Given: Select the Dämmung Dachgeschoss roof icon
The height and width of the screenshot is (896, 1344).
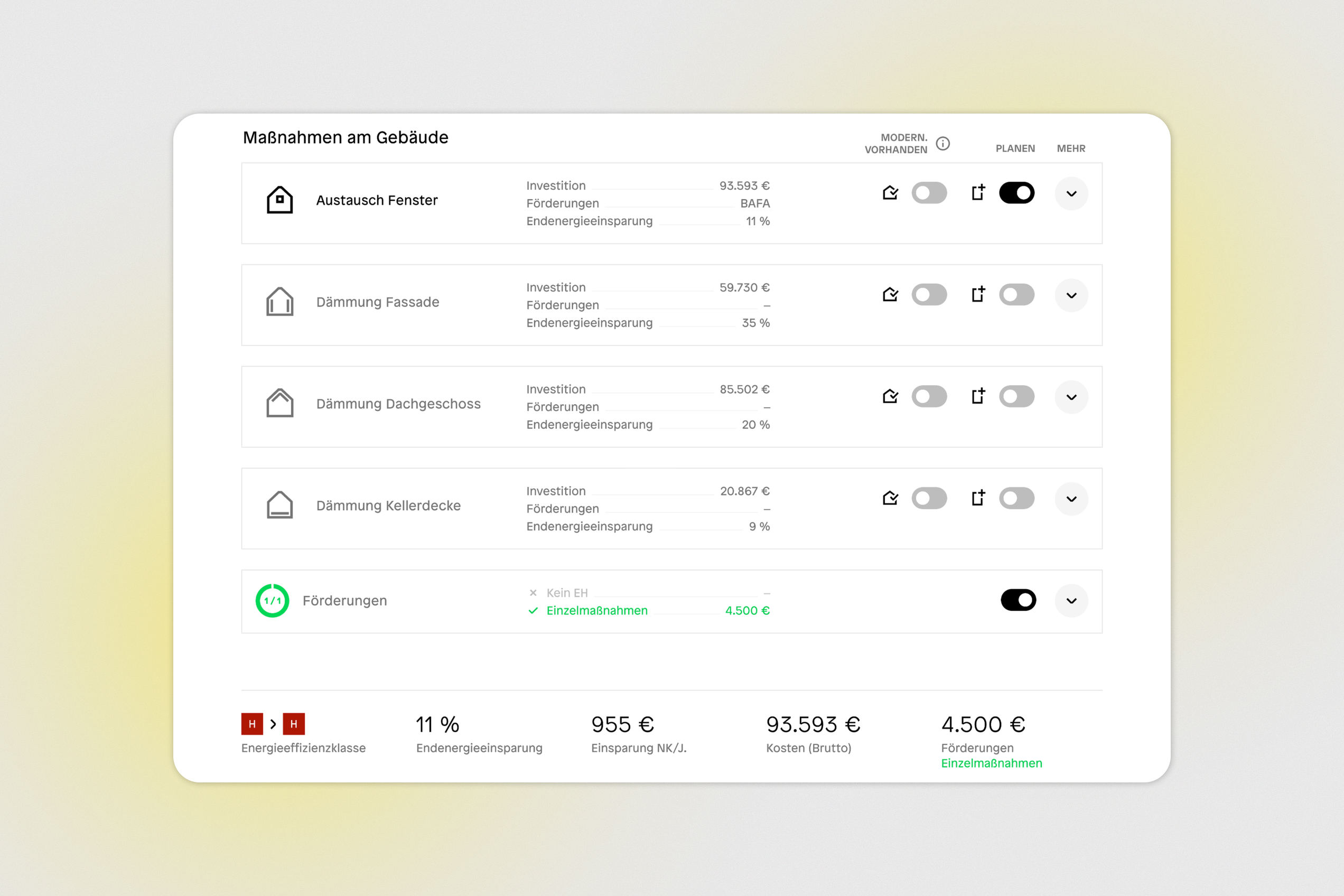Looking at the screenshot, I should pyautogui.click(x=279, y=402).
